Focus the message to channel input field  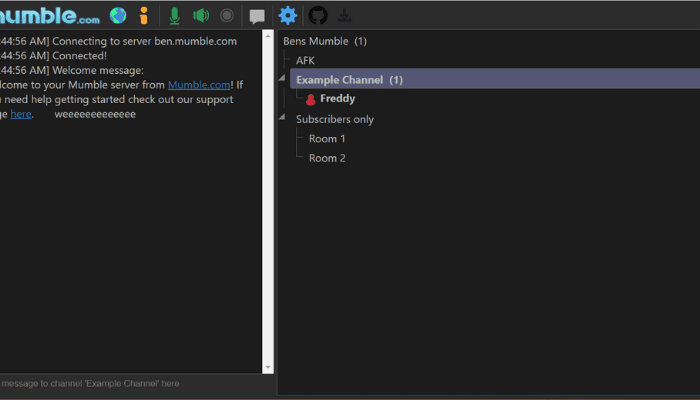136,383
